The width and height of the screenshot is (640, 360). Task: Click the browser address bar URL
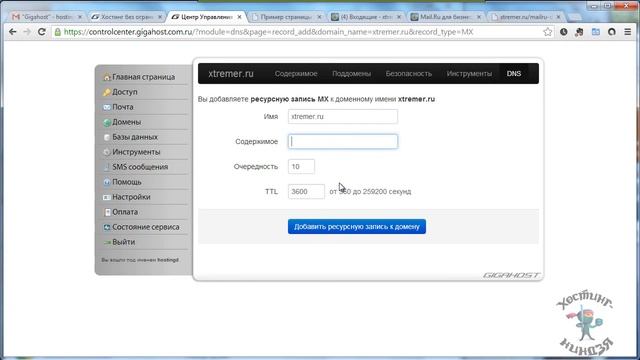pyautogui.click(x=269, y=32)
